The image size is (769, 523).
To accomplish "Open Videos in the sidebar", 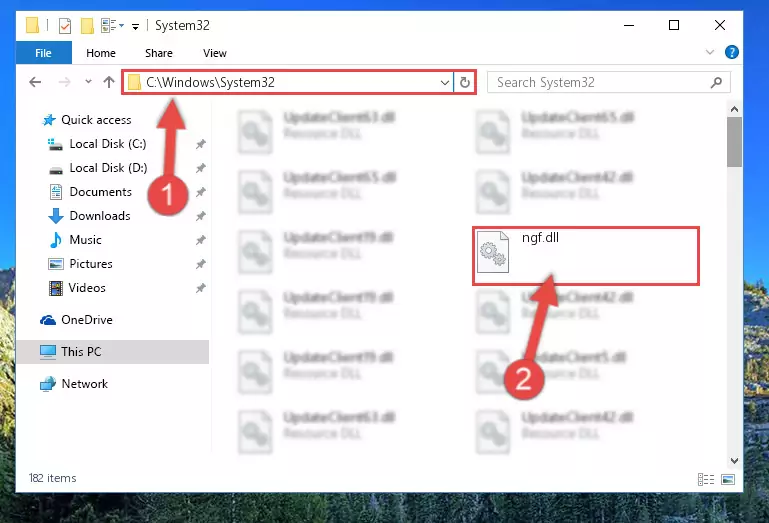I will coord(87,288).
